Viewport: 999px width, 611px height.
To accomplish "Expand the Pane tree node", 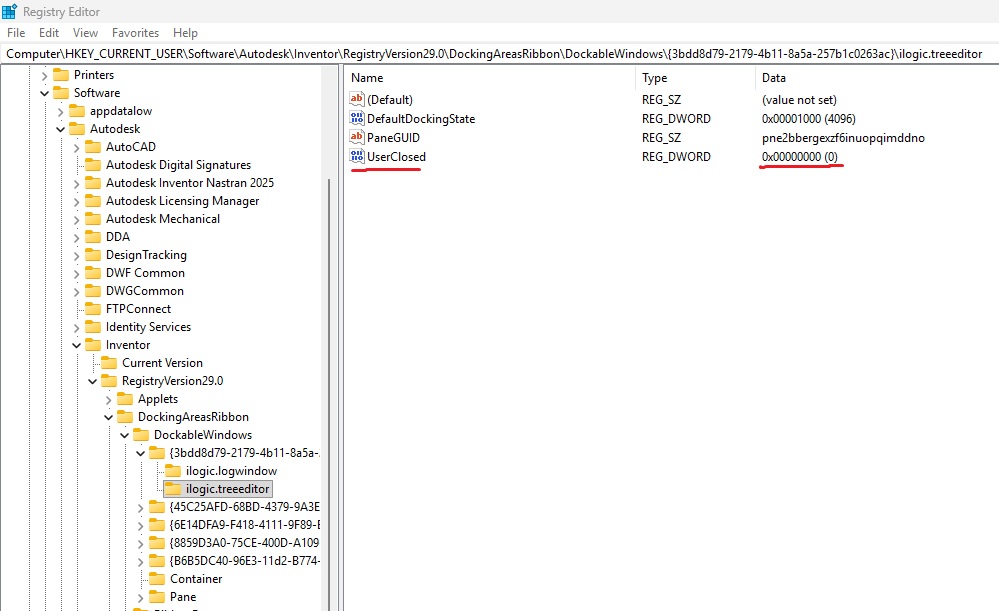I will tap(140, 597).
